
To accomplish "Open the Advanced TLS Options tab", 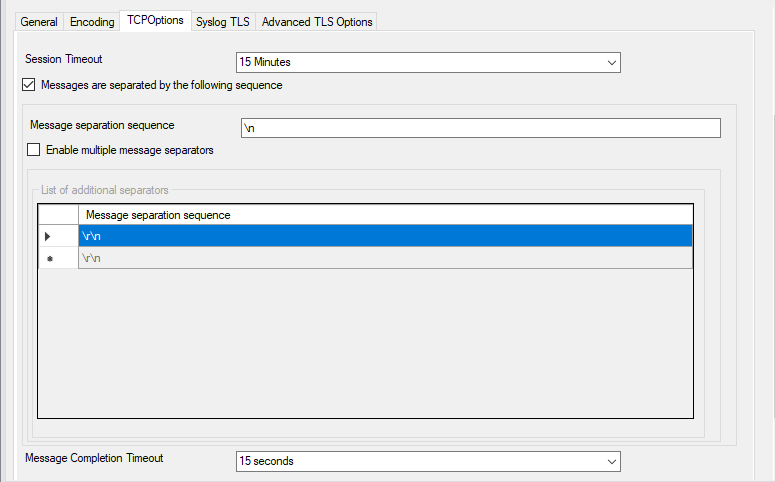I will tap(317, 22).
